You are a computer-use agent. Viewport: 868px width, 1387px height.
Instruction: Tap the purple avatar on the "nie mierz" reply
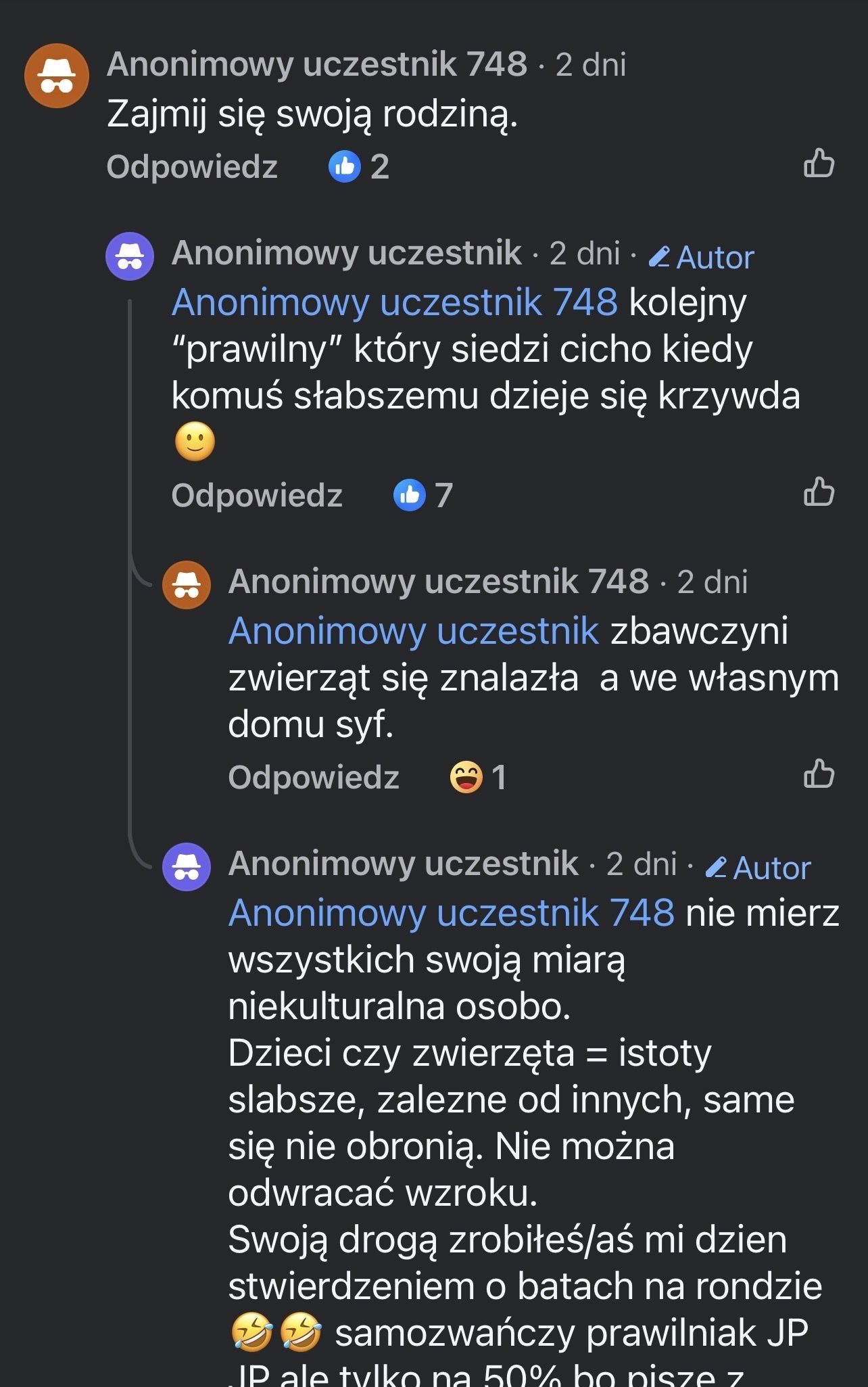pos(187,866)
